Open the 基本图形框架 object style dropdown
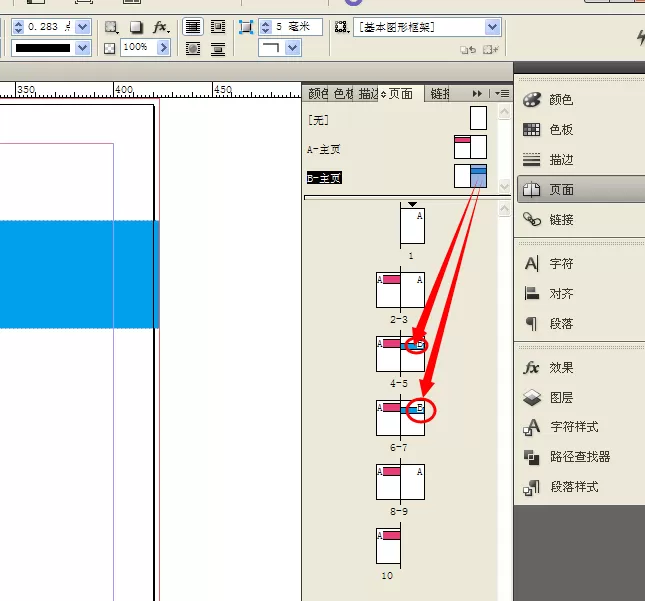Image resolution: width=645 pixels, height=601 pixels. [x=492, y=27]
